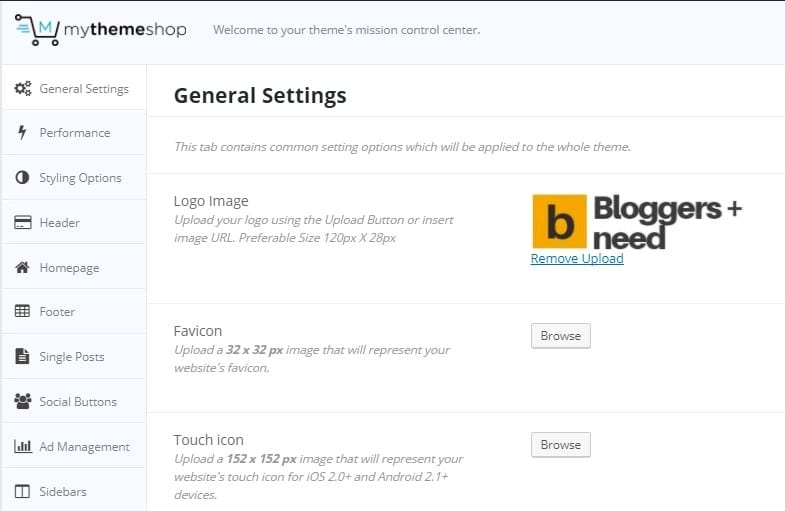This screenshot has height=511, width=785.
Task: Click the Styling Options contrast icon
Action: click(x=22, y=177)
